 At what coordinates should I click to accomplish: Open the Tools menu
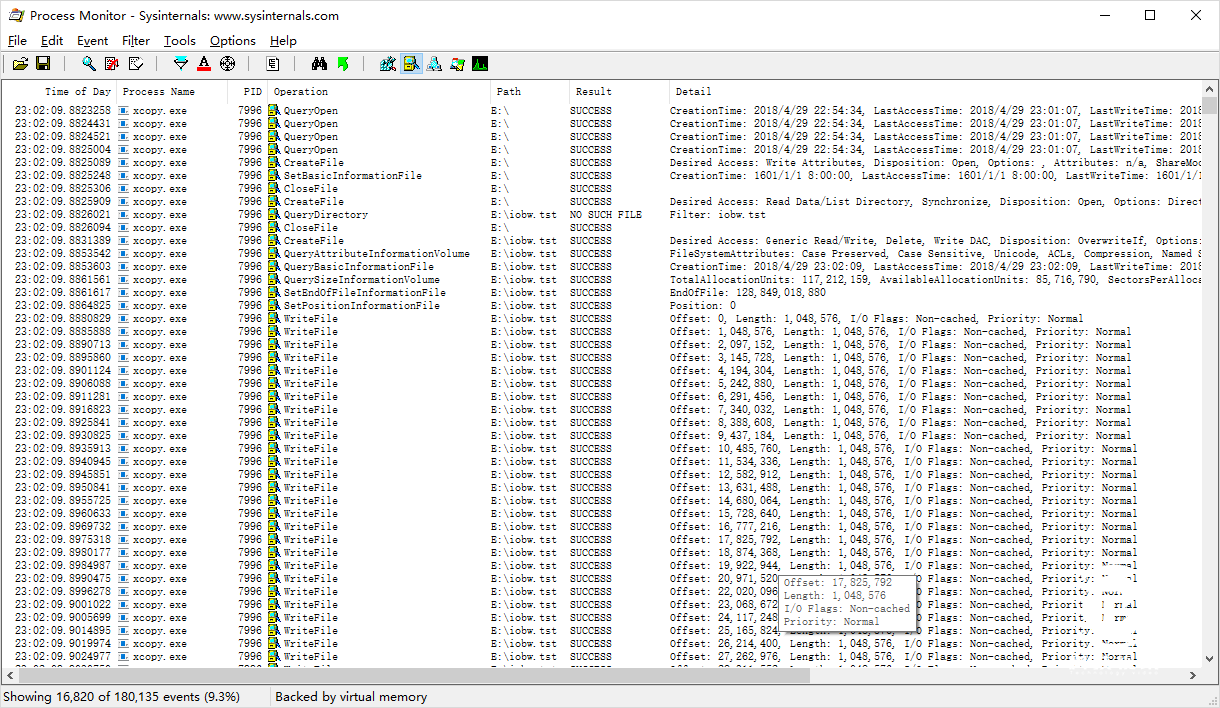tap(180, 41)
